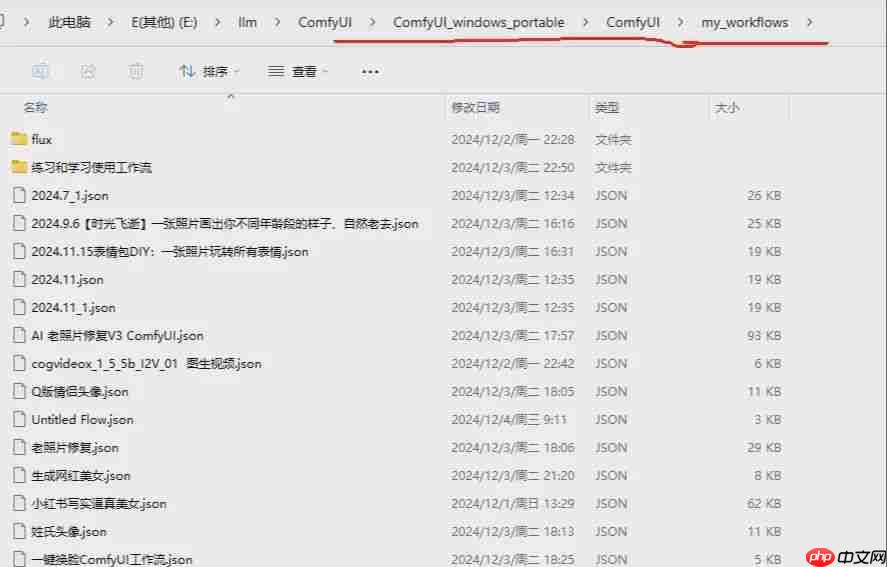The width and height of the screenshot is (887, 567).
Task: Click the 25 KB size of 2024.9.6 file
Action: [x=764, y=223]
